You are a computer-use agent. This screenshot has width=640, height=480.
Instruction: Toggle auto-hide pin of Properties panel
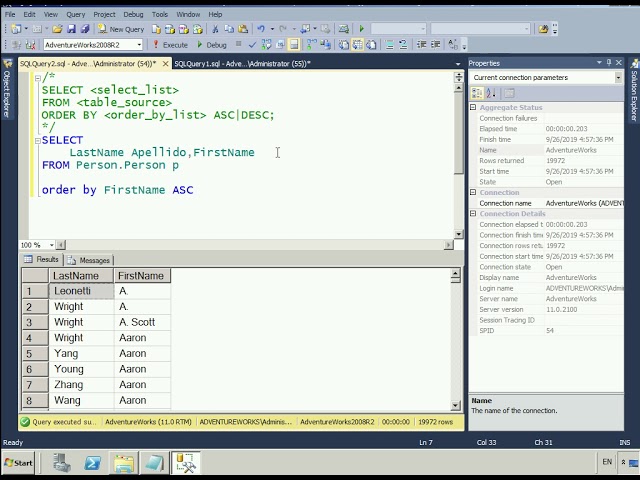pyautogui.click(x=609, y=62)
